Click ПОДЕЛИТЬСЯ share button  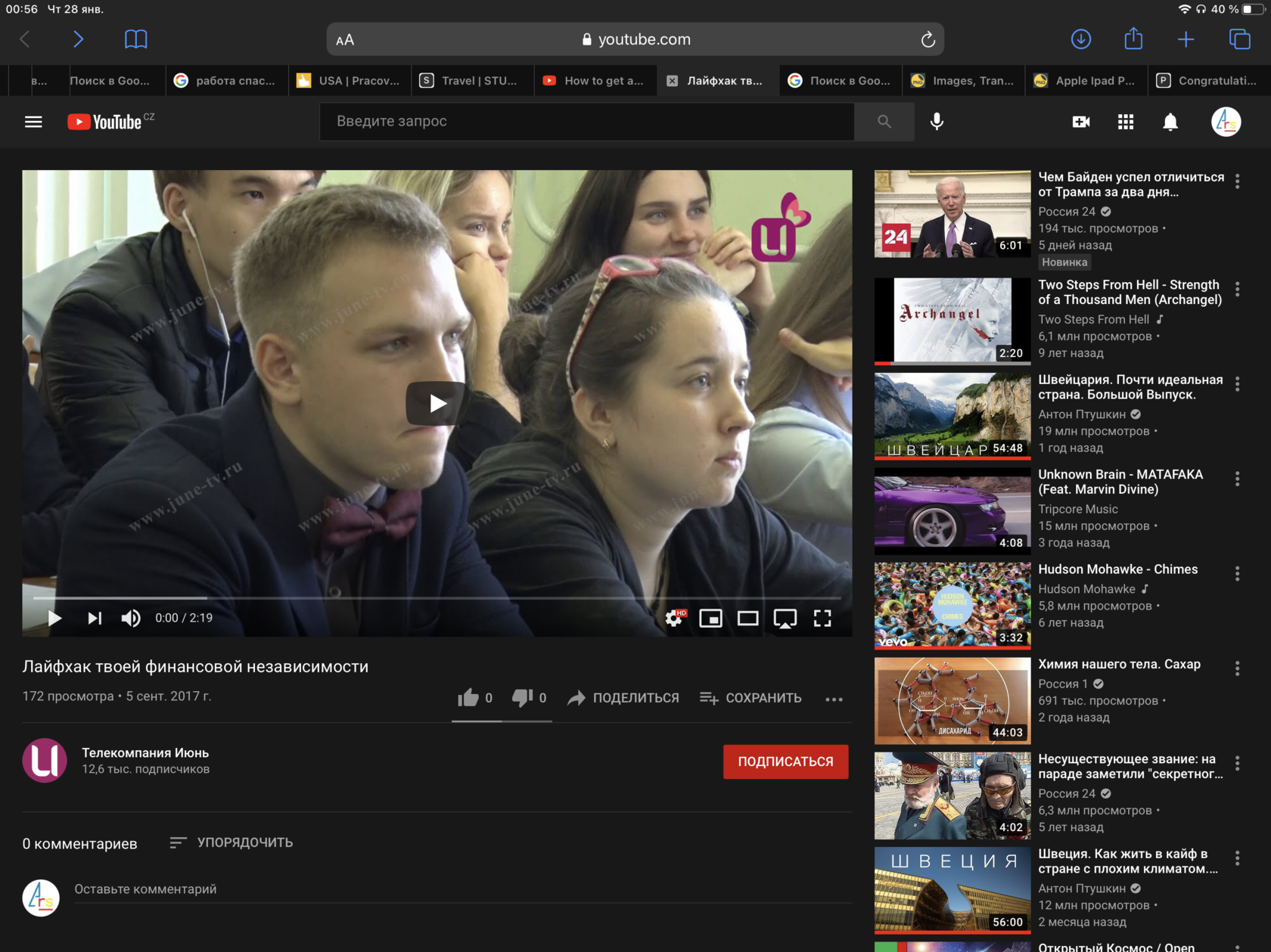click(623, 698)
